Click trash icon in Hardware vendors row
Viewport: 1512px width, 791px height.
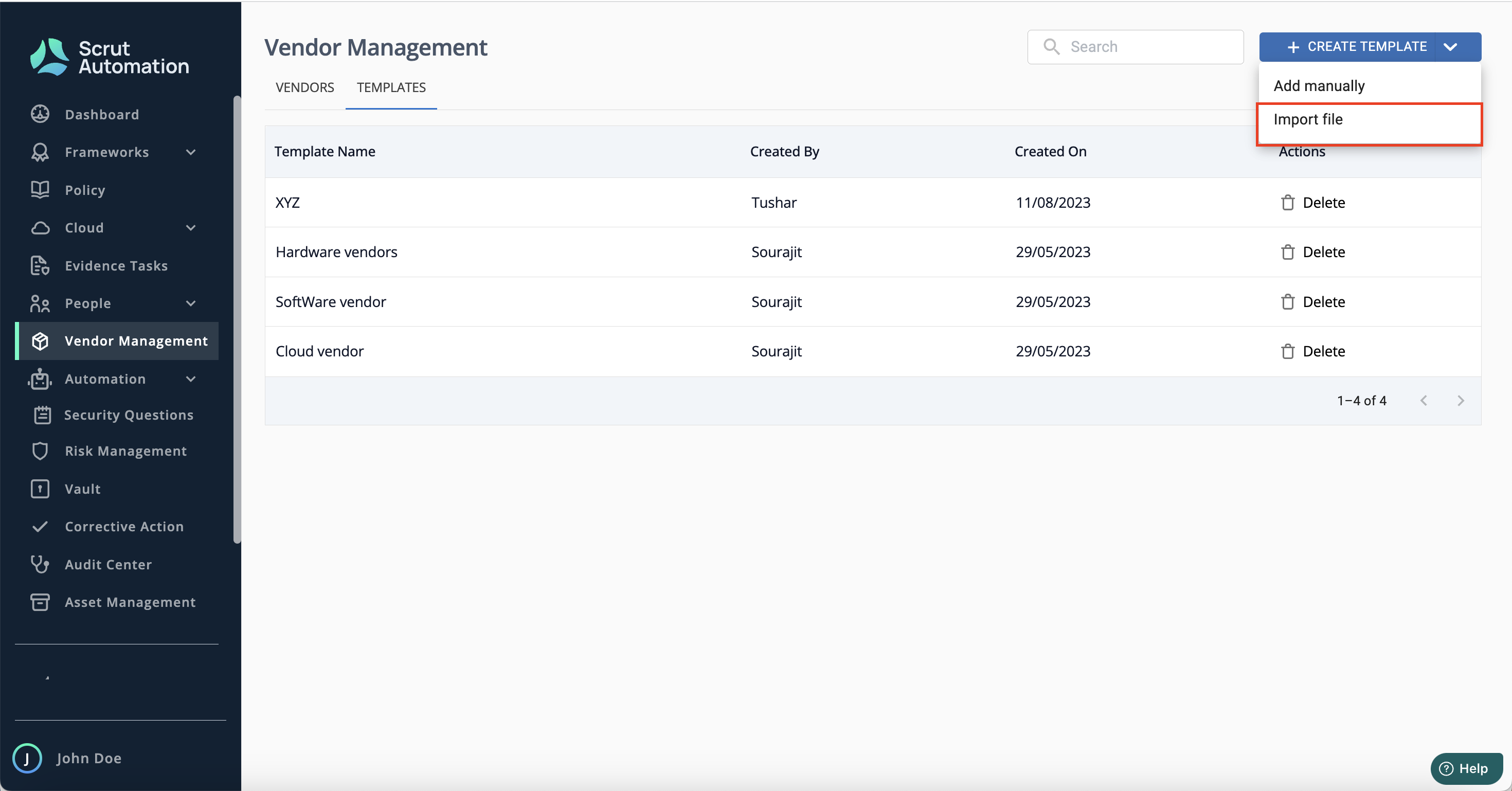click(x=1288, y=251)
